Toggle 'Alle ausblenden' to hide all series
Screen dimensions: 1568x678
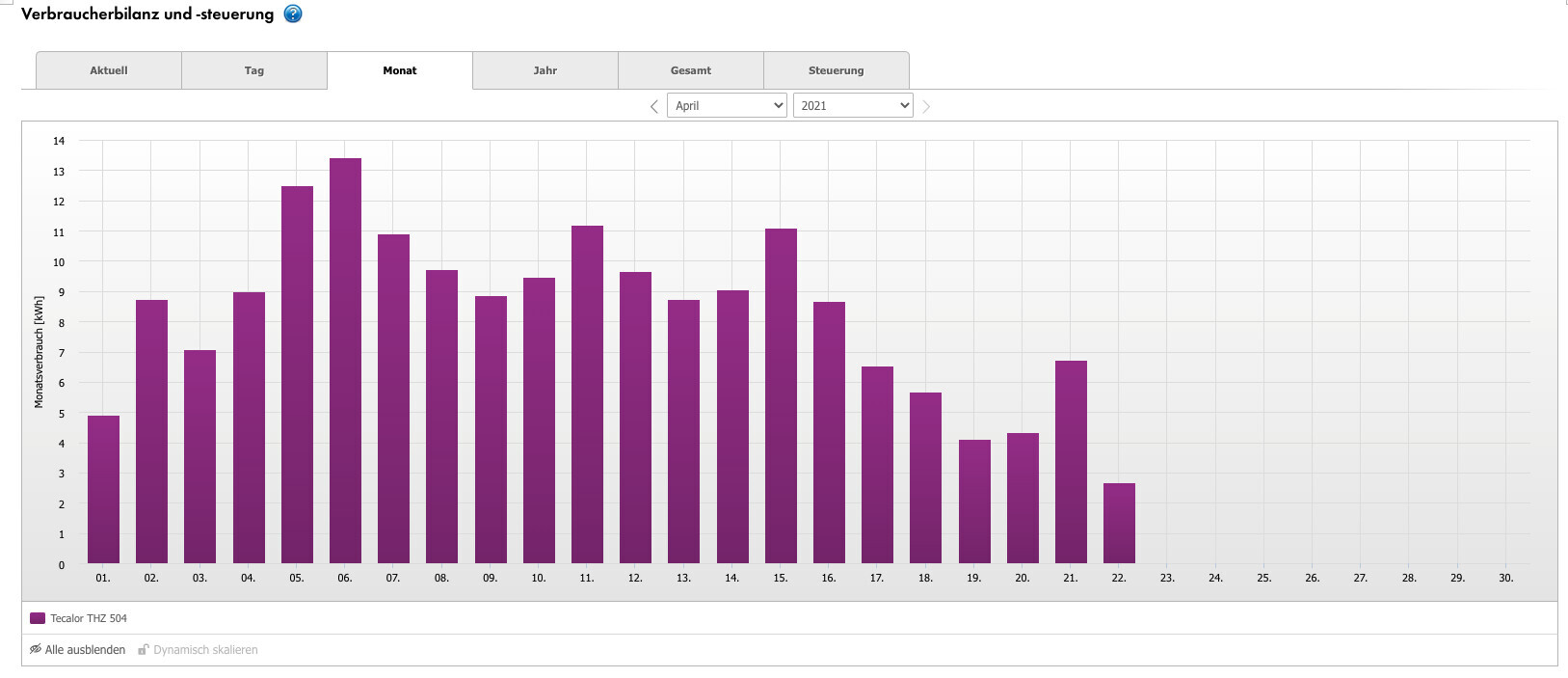click(x=85, y=650)
